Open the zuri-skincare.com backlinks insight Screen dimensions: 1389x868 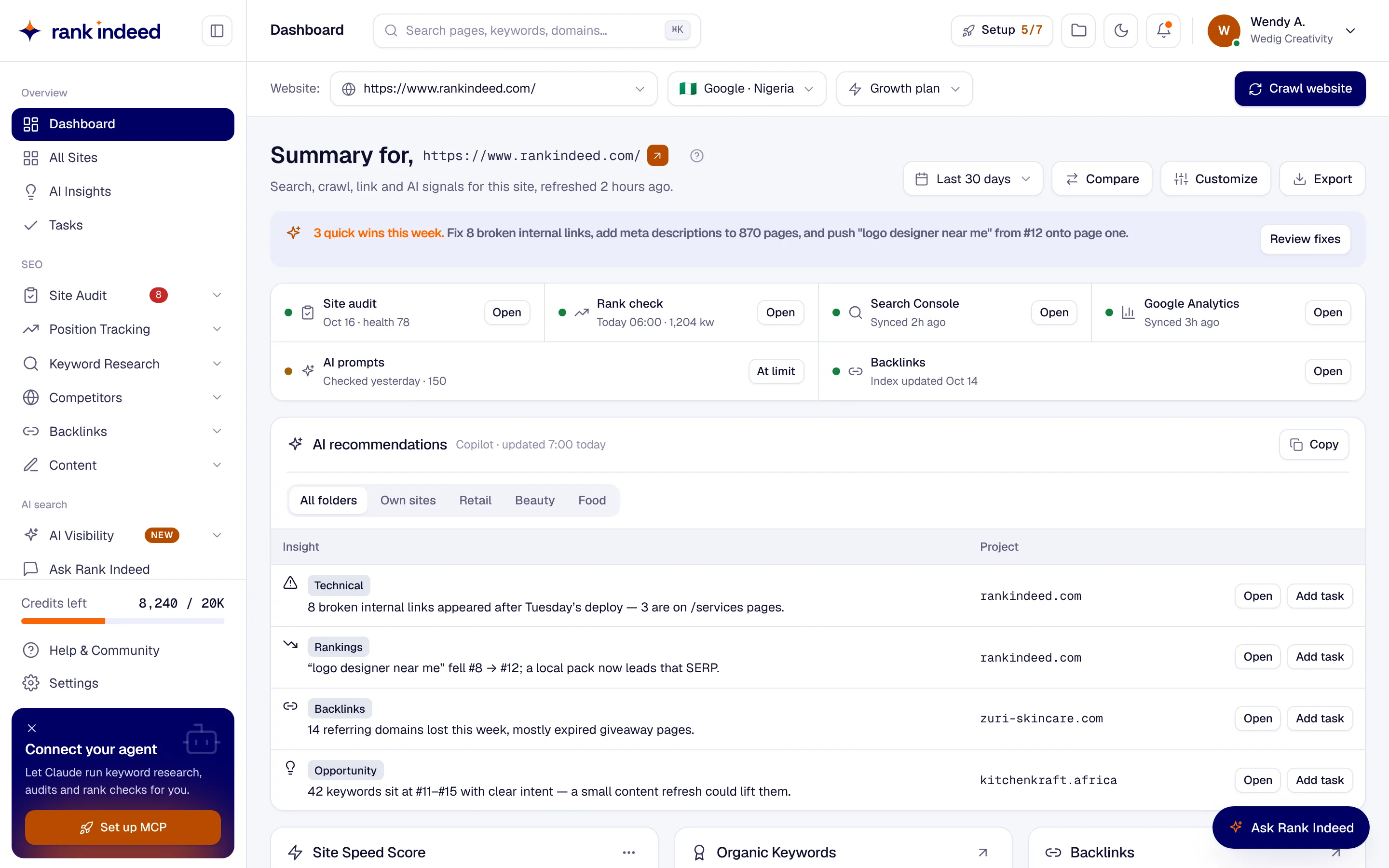tap(1257, 718)
